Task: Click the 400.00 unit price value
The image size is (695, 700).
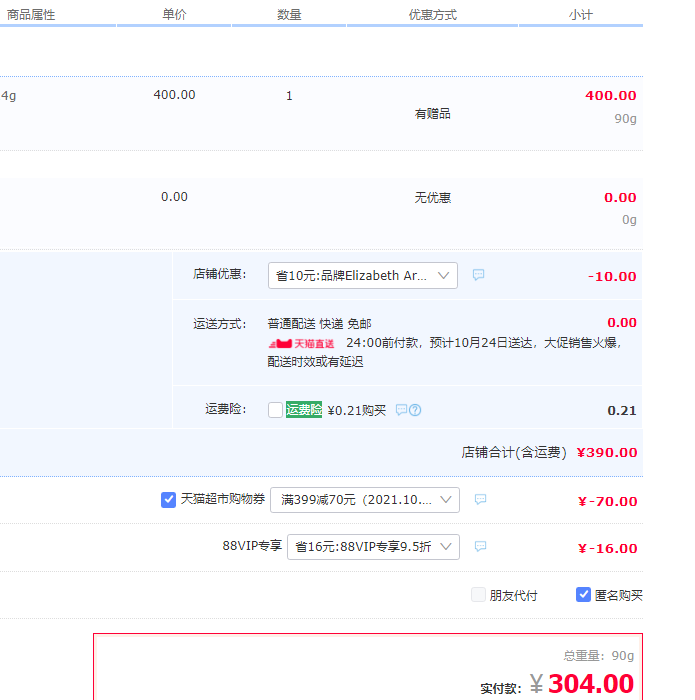Action: pos(174,95)
